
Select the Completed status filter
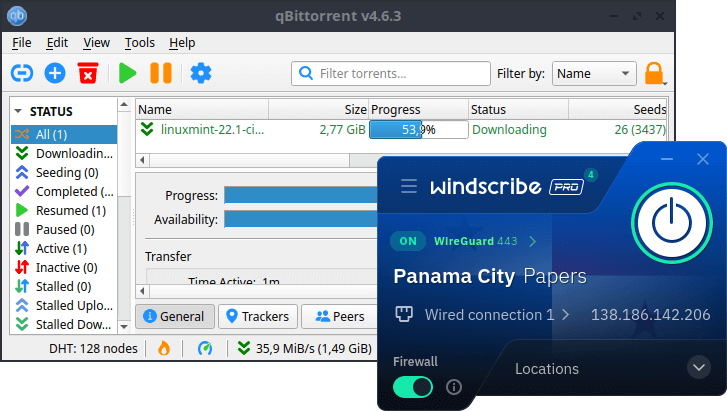pyautogui.click(x=64, y=192)
